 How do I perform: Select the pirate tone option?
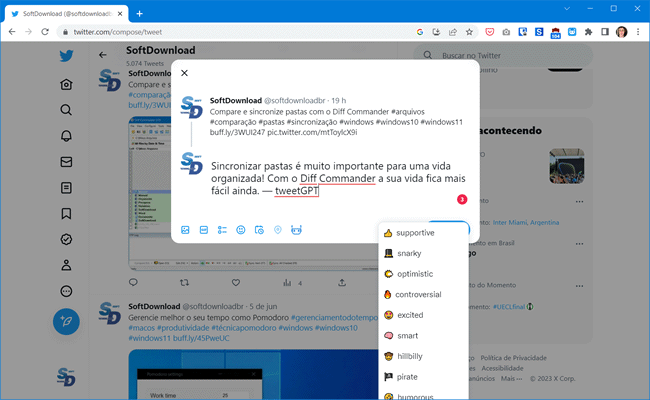pos(423,377)
